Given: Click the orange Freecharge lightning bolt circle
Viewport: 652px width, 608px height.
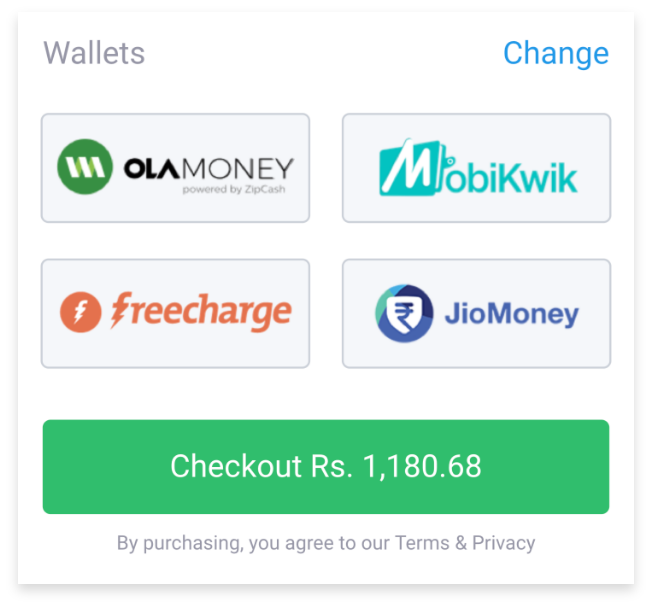Looking at the screenshot, I should tap(81, 312).
